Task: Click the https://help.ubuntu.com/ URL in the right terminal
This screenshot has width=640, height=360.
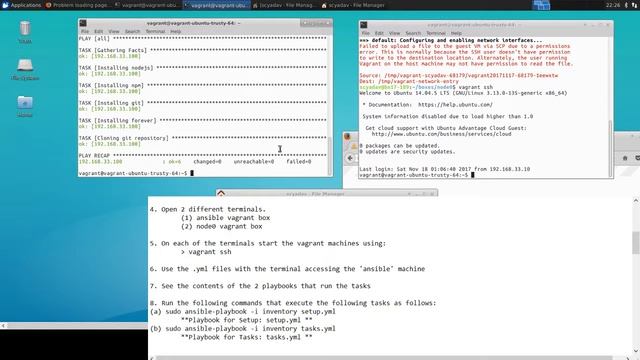Action: [455, 104]
